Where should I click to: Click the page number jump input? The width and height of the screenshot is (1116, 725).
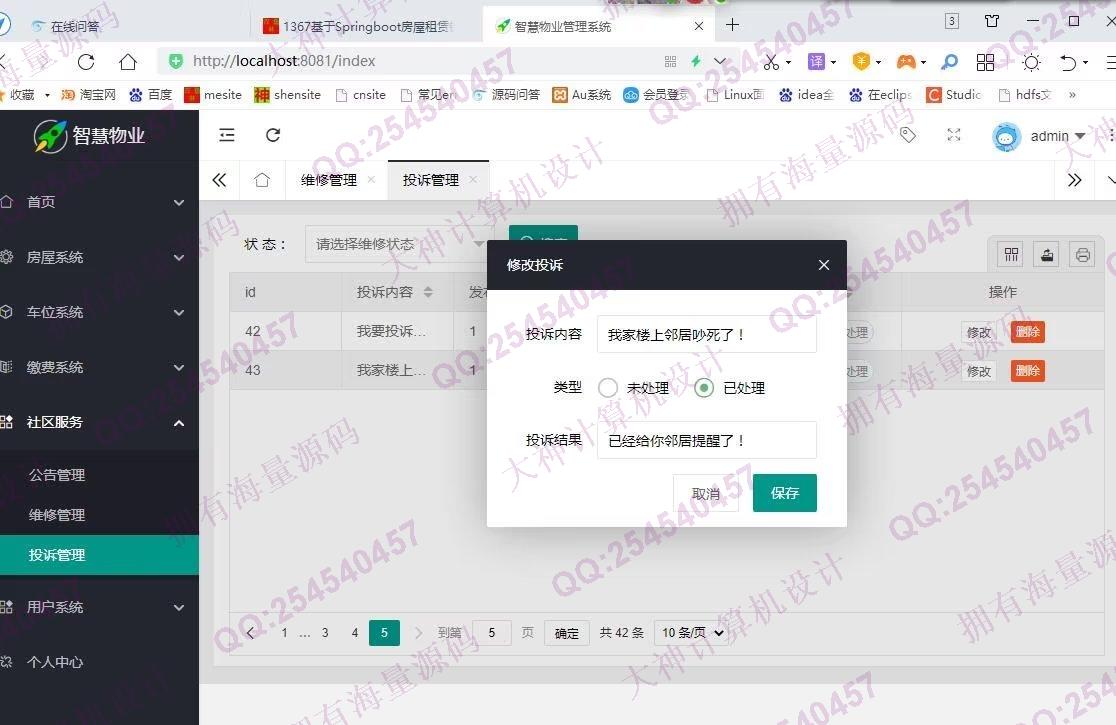tap(492, 633)
